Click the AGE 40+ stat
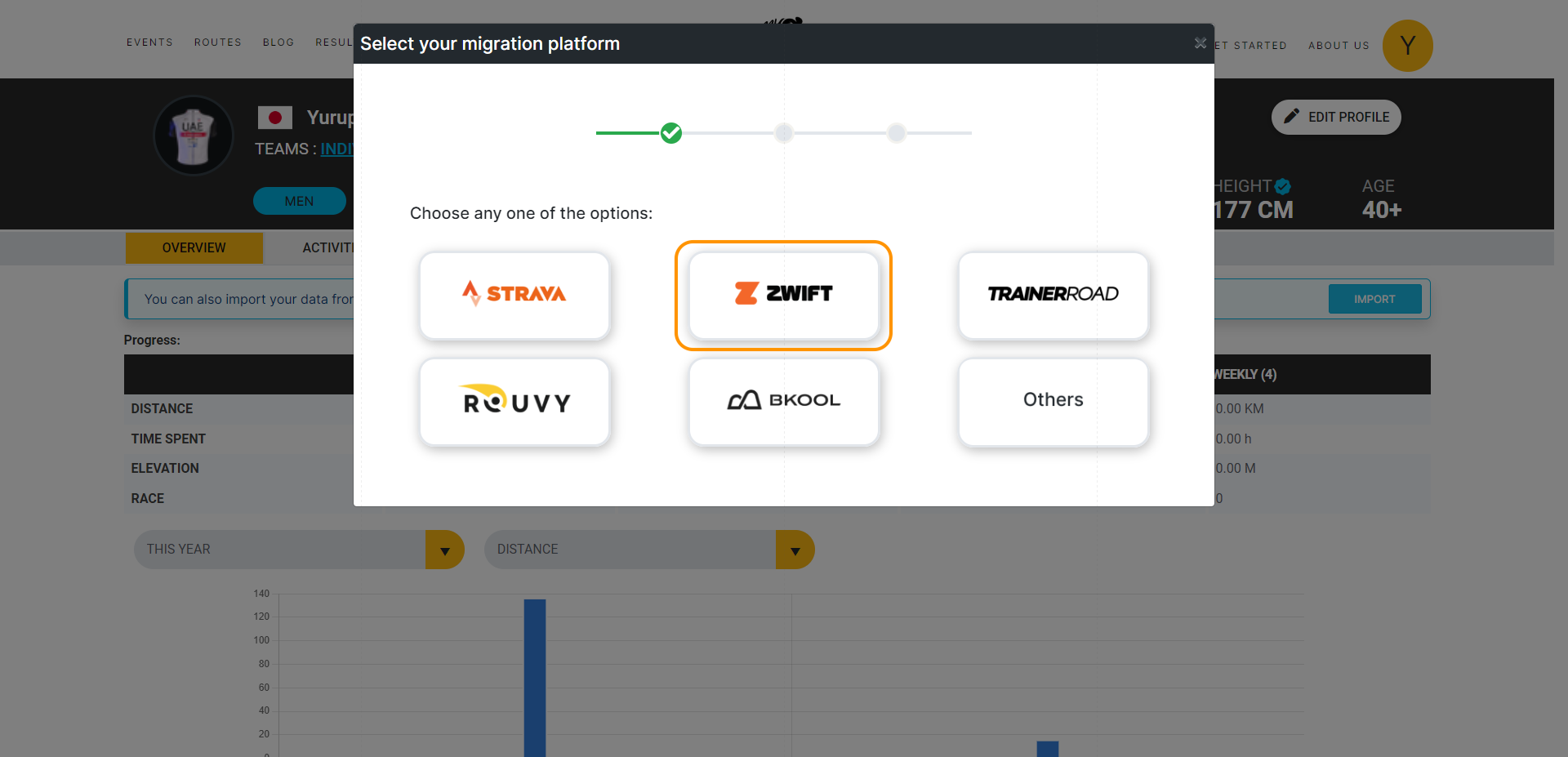The image size is (1568, 757). (1381, 198)
